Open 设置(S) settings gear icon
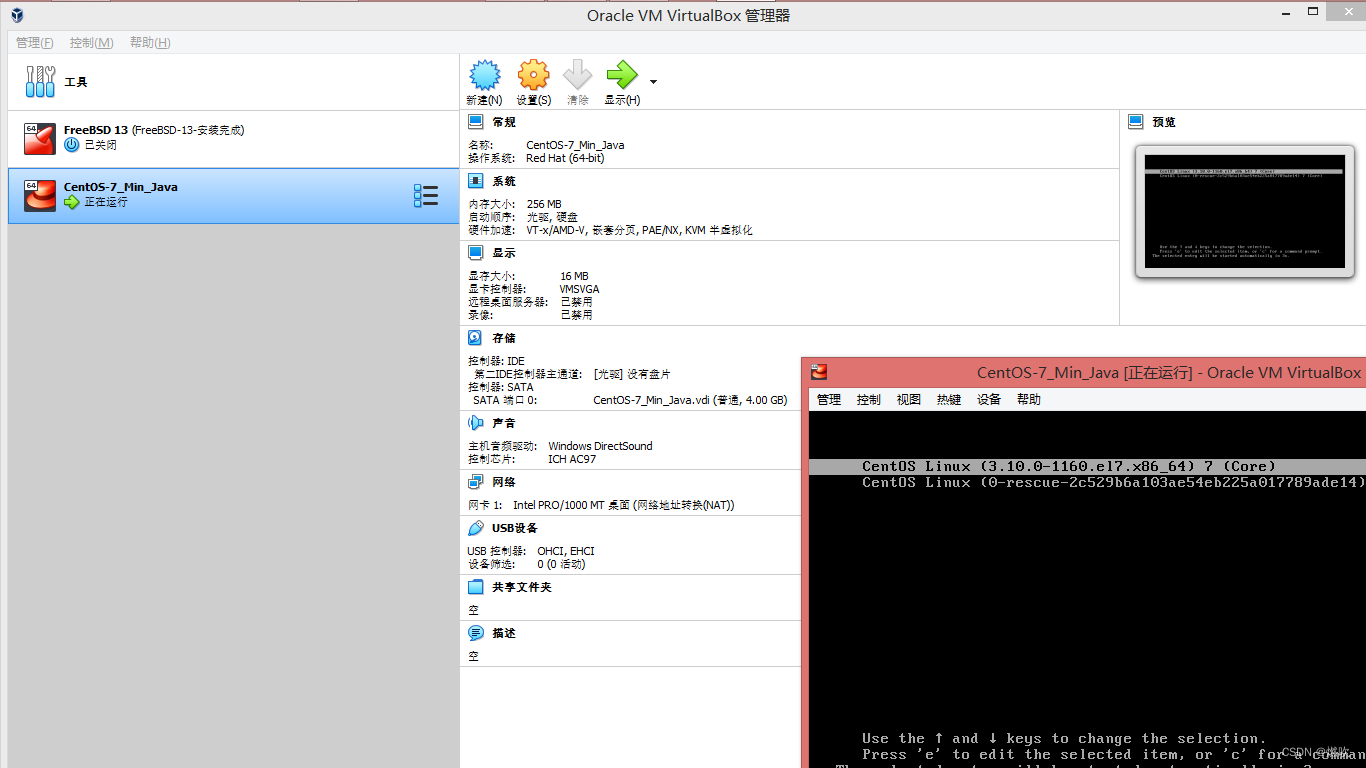The width and height of the screenshot is (1366, 768). (533, 75)
